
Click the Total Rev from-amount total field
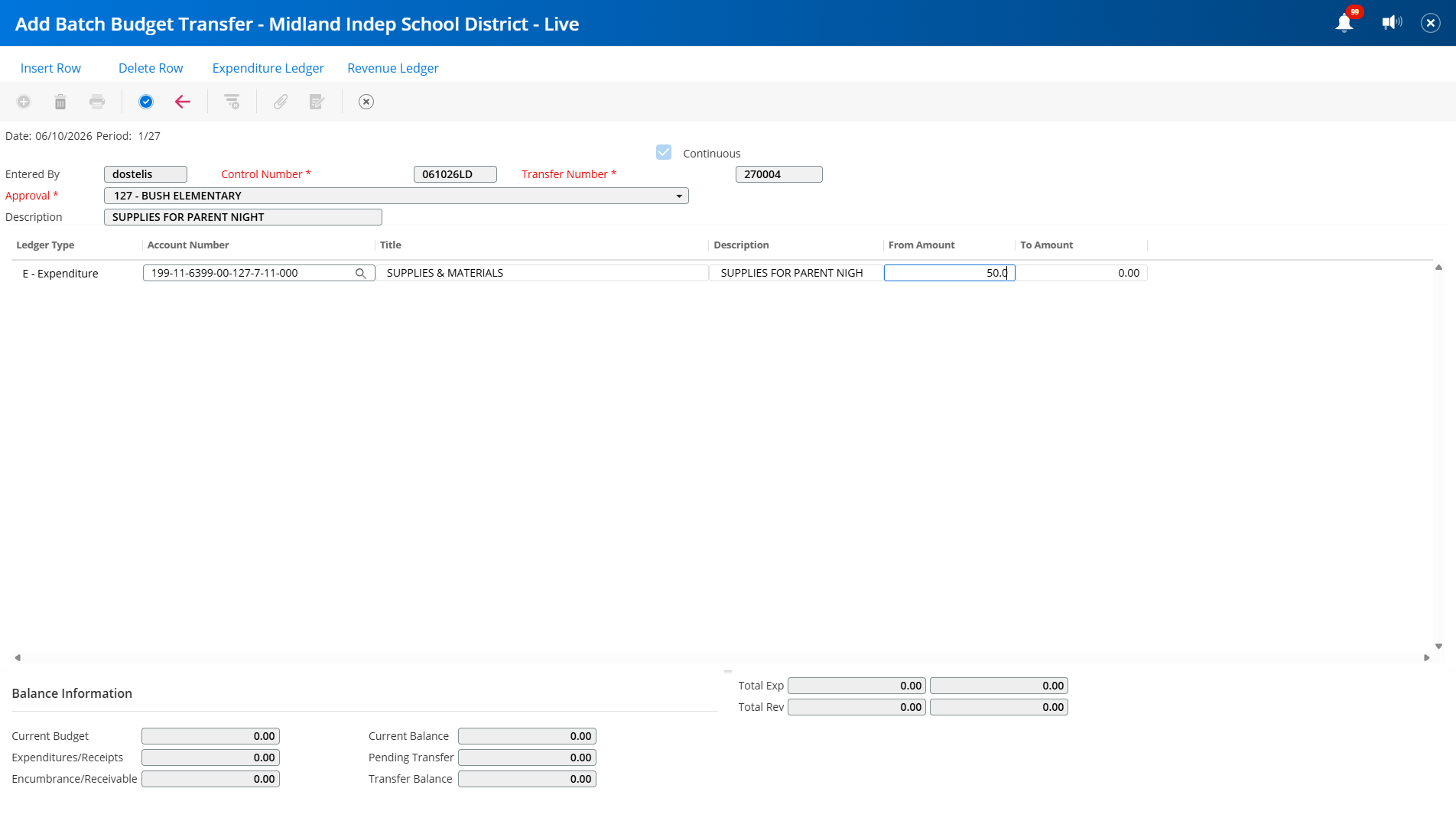856,707
